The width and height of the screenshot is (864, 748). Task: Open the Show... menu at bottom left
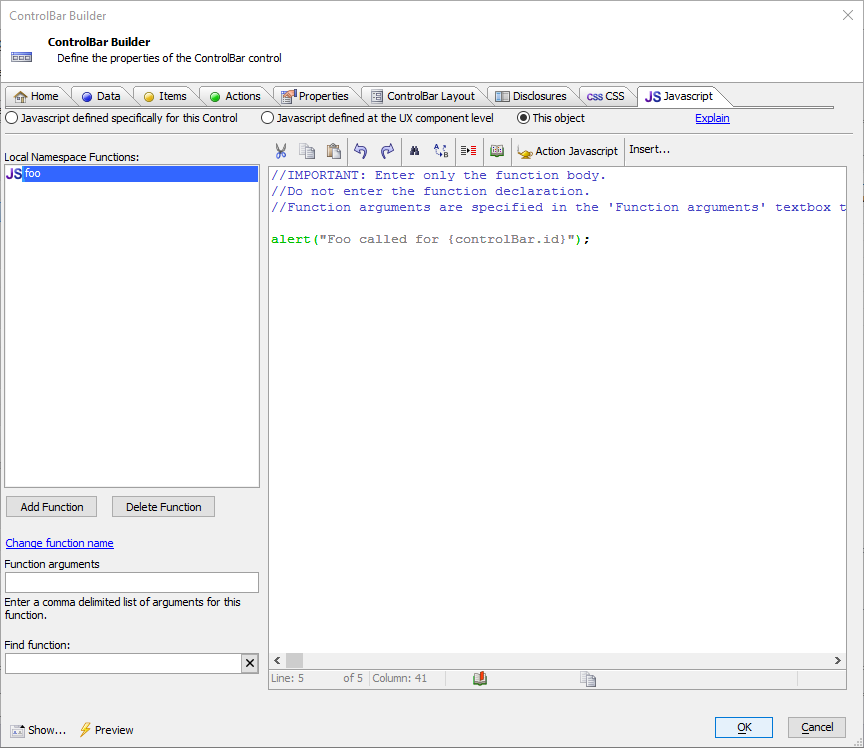pyautogui.click(x=38, y=730)
